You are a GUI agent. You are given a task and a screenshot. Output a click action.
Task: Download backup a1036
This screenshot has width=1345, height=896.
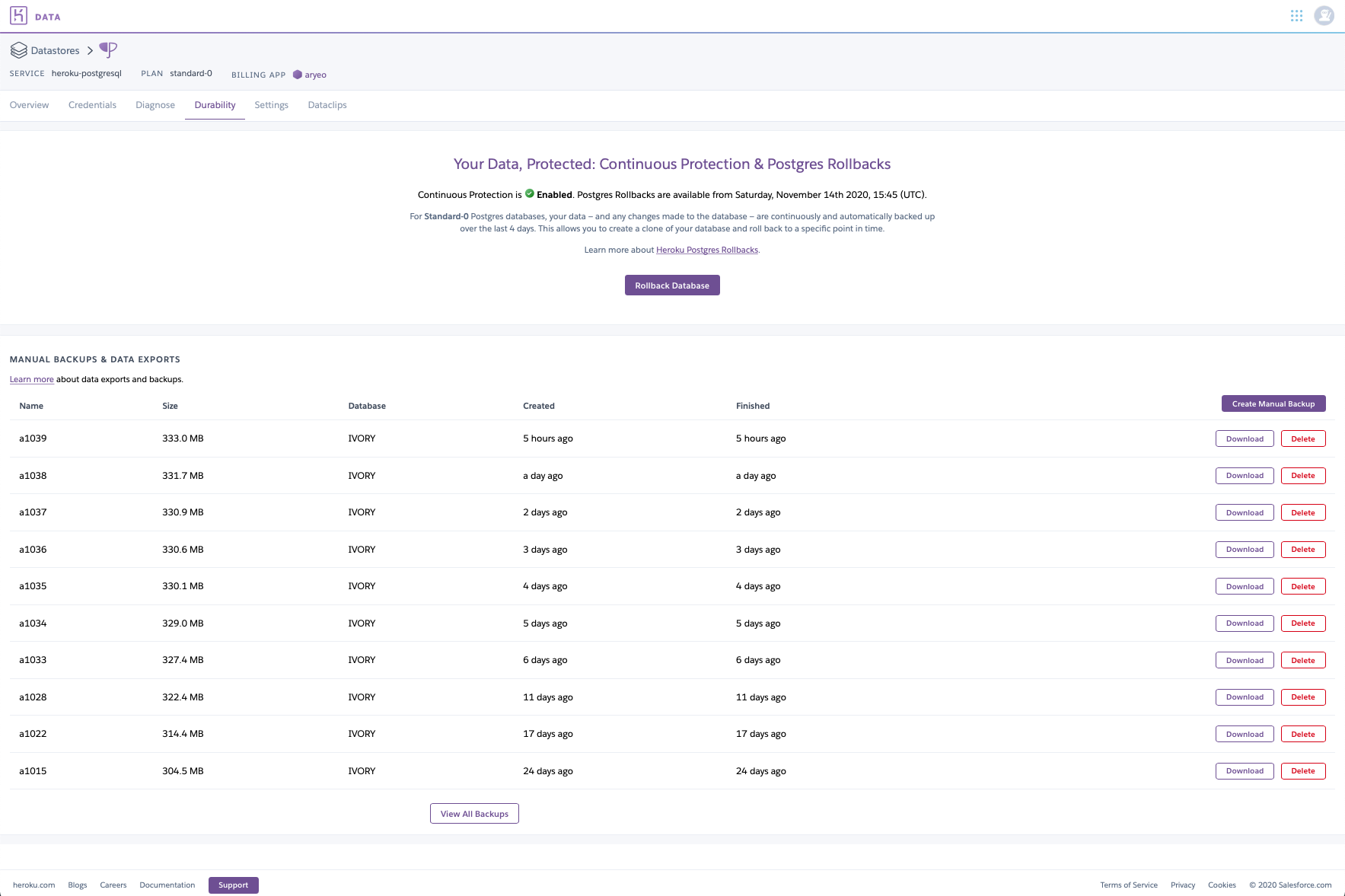(x=1245, y=550)
